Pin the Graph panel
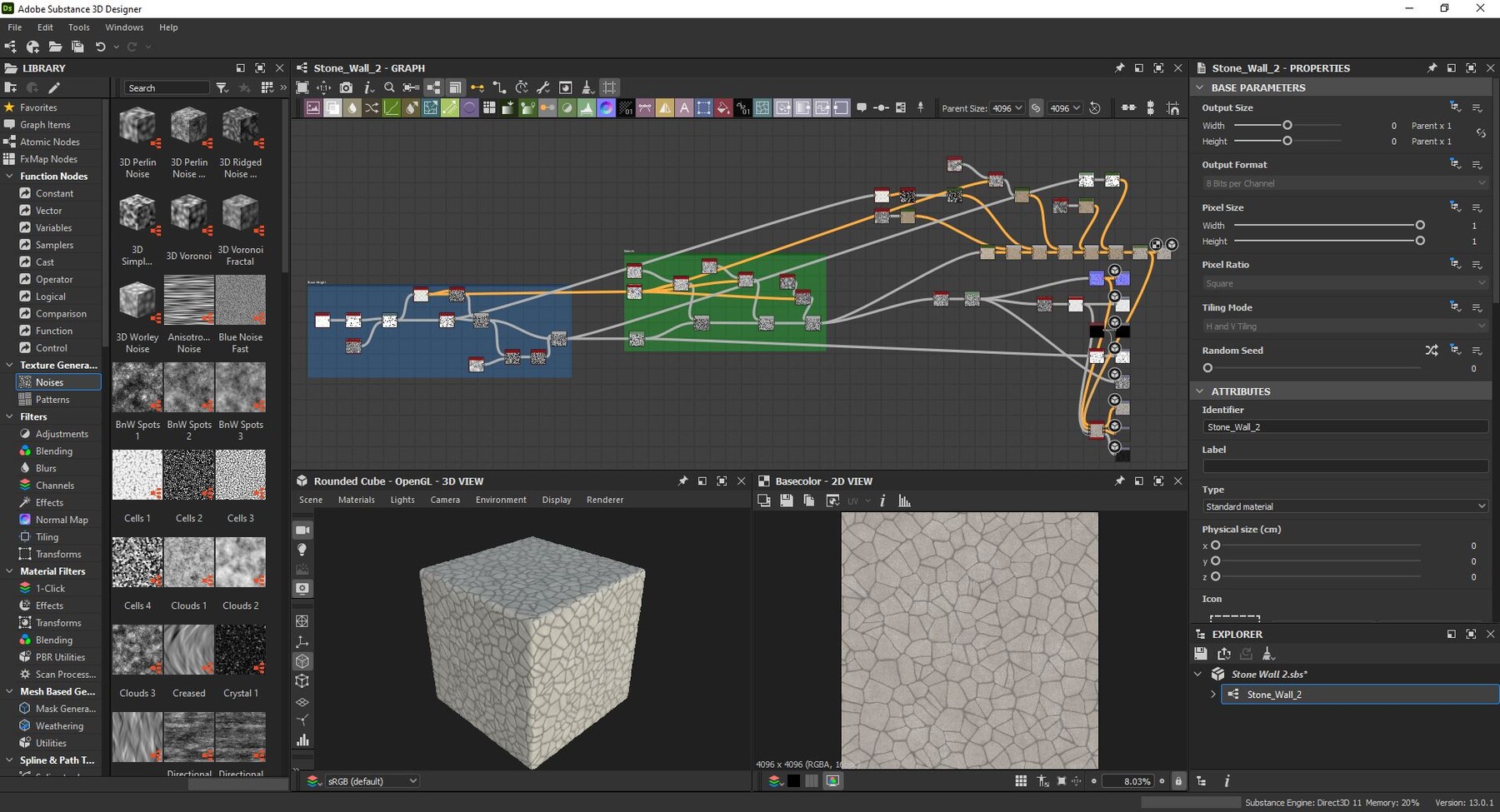Screen dimensions: 1500x812 [1118, 68]
